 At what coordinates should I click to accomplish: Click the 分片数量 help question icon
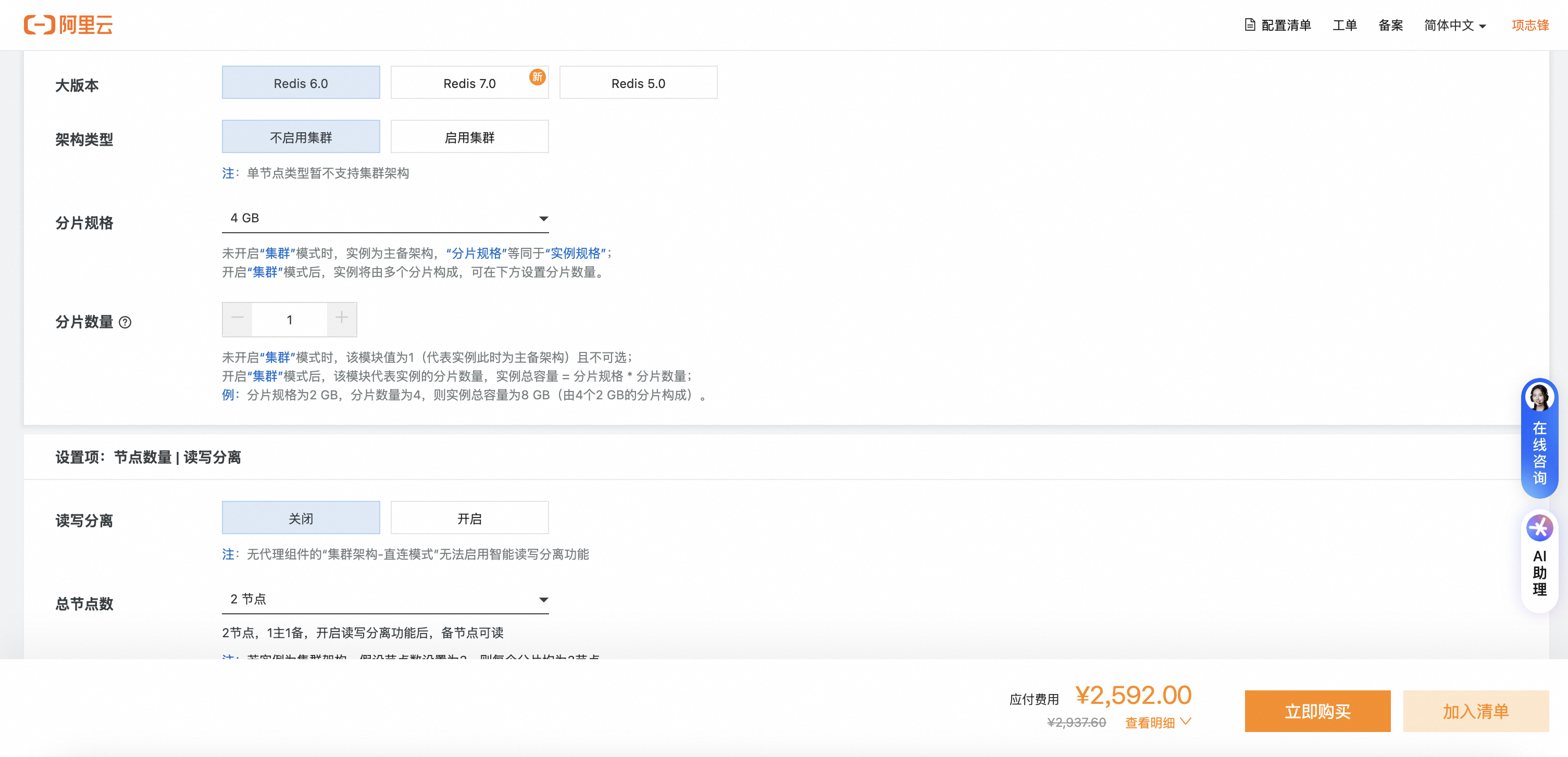126,322
